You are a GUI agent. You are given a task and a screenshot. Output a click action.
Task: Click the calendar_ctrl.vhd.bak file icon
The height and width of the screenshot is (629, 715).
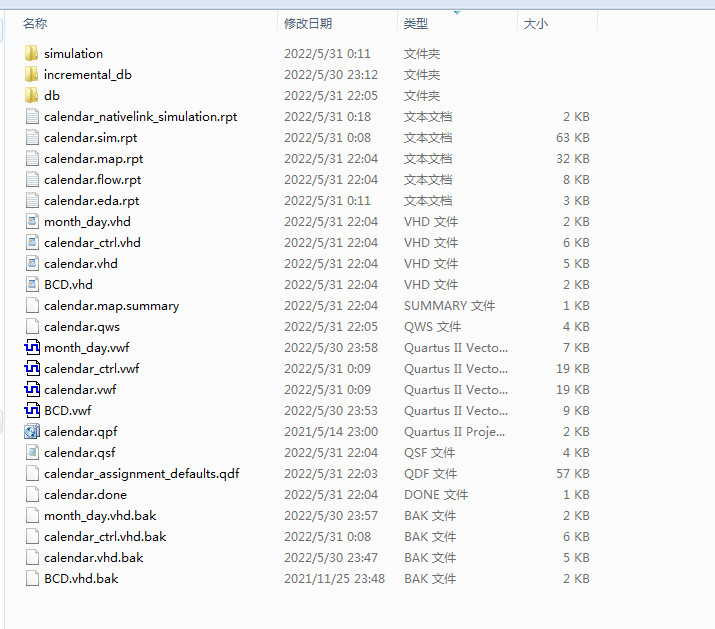tap(32, 536)
